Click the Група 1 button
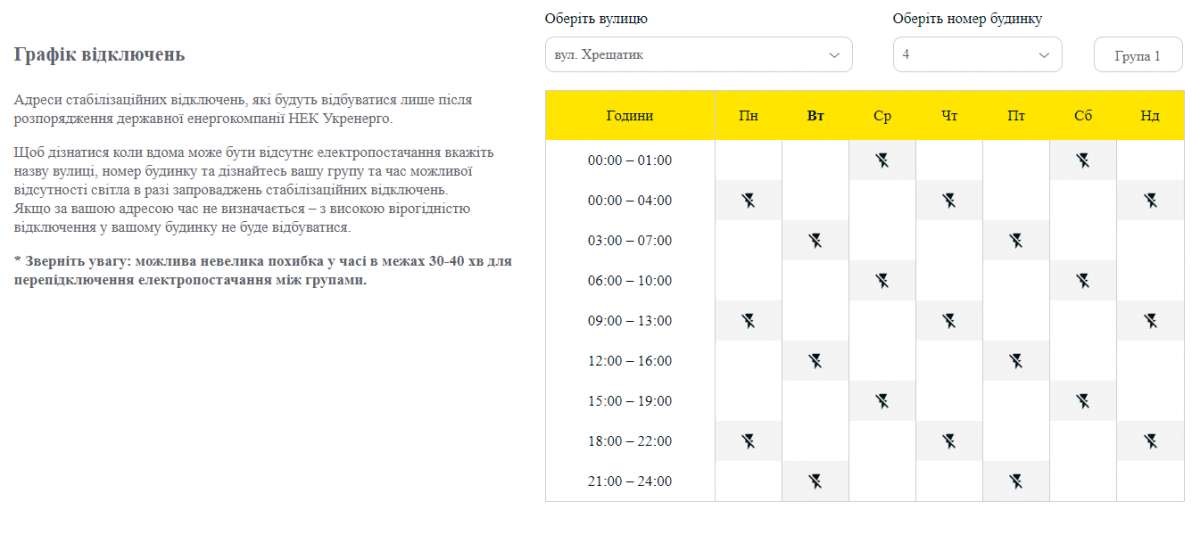The height and width of the screenshot is (551, 1200). [x=1138, y=55]
